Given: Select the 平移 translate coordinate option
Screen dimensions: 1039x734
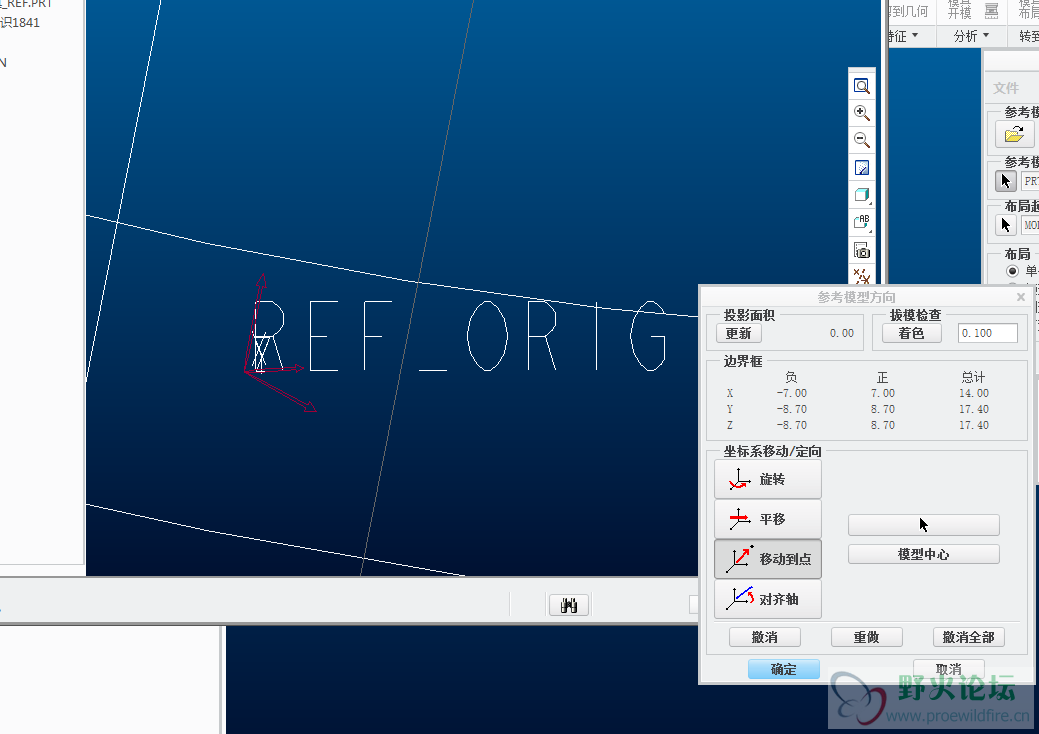Looking at the screenshot, I should tap(768, 519).
